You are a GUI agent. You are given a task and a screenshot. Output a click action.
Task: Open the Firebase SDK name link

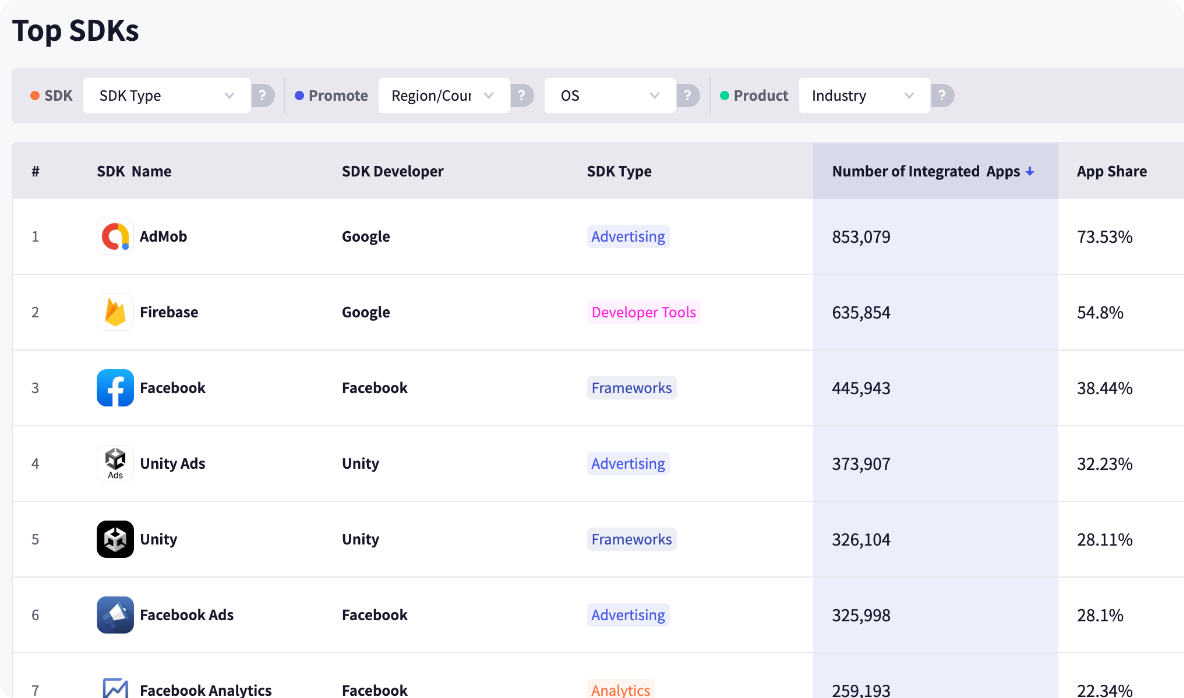point(169,312)
